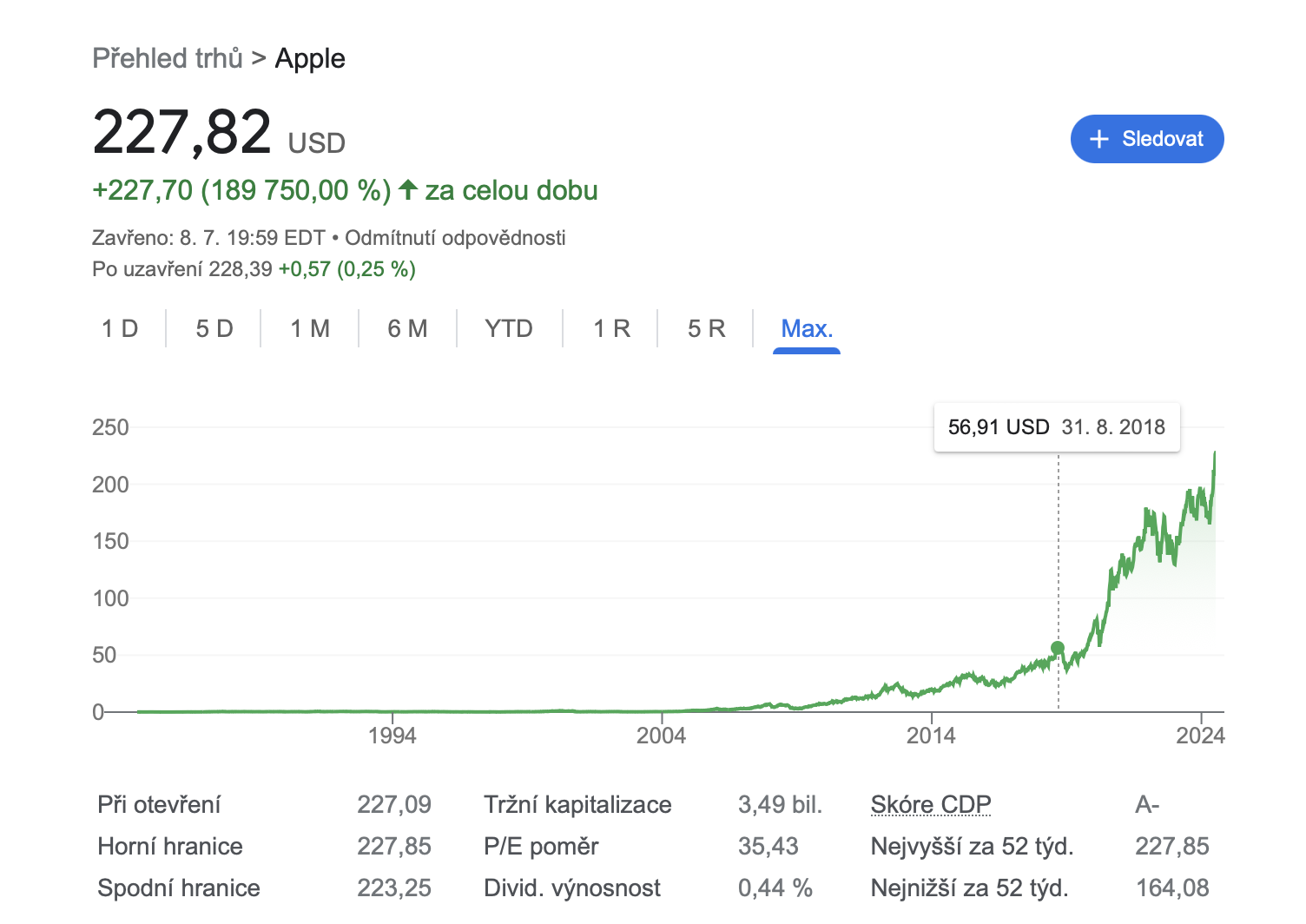
Task: Switch to the 5 D tab
Action: click(214, 329)
